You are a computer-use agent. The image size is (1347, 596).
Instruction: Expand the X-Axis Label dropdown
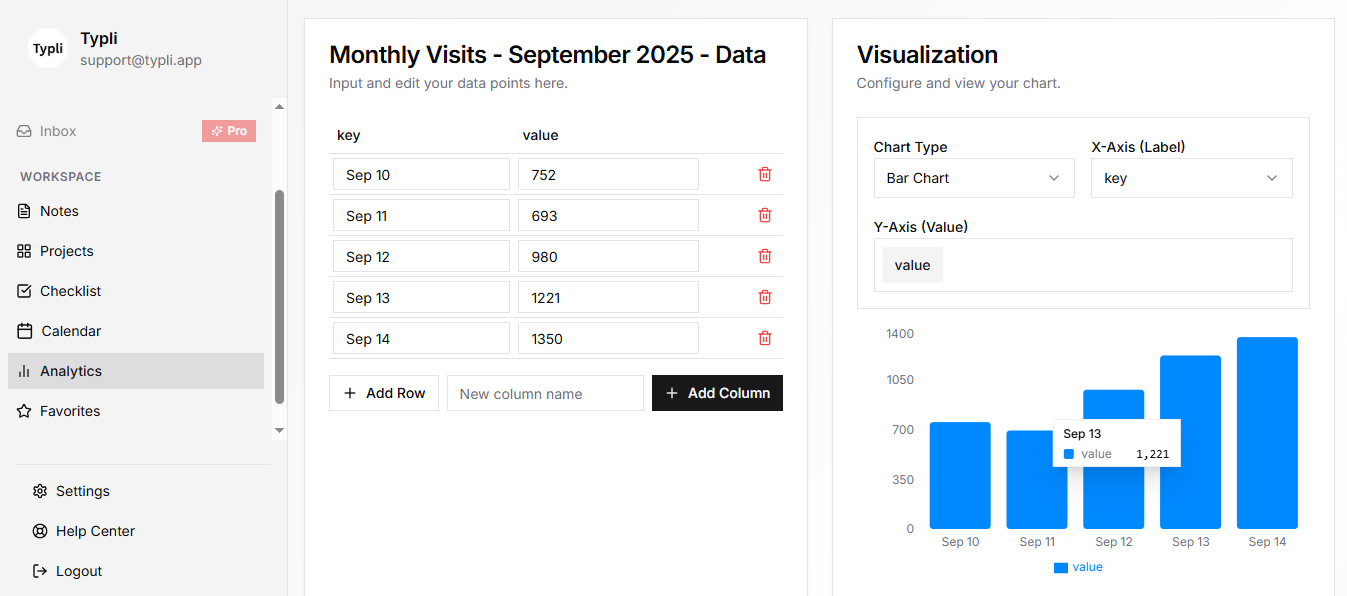(x=1191, y=178)
